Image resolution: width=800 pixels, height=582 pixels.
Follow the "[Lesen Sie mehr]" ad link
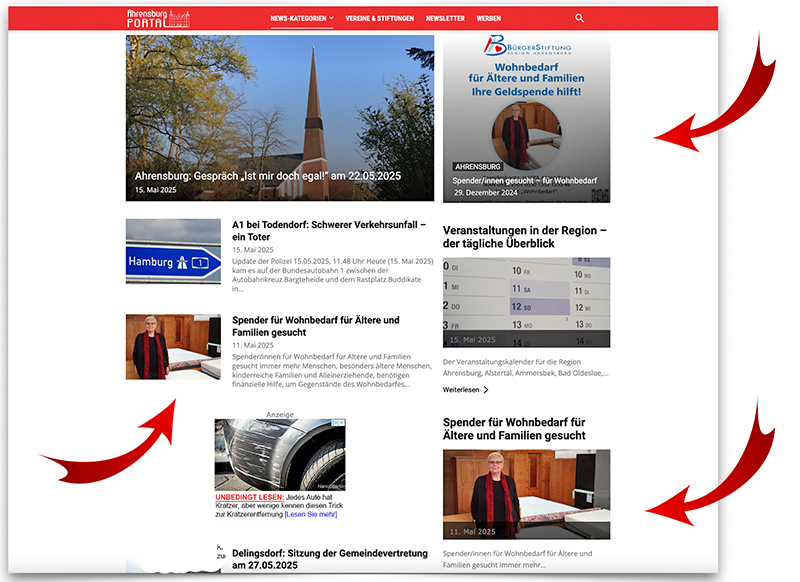tap(311, 514)
